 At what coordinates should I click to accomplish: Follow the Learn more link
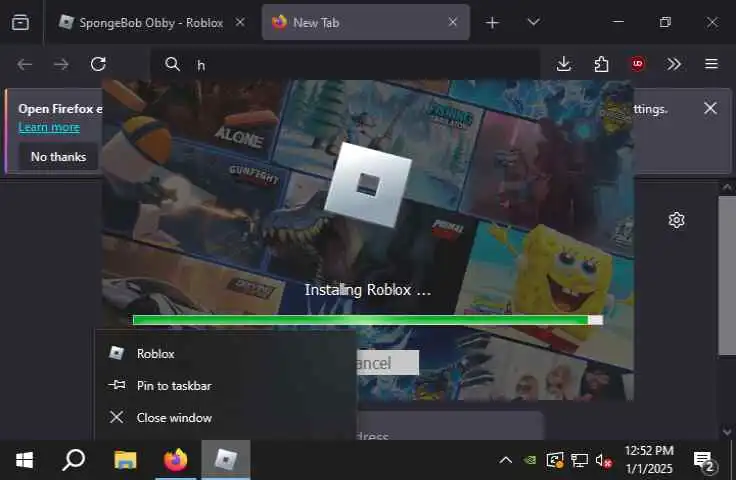(x=49, y=128)
